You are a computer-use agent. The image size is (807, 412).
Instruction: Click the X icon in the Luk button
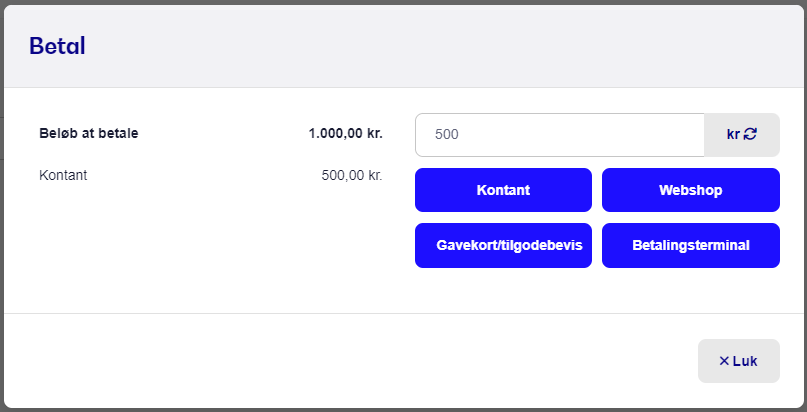pos(724,361)
